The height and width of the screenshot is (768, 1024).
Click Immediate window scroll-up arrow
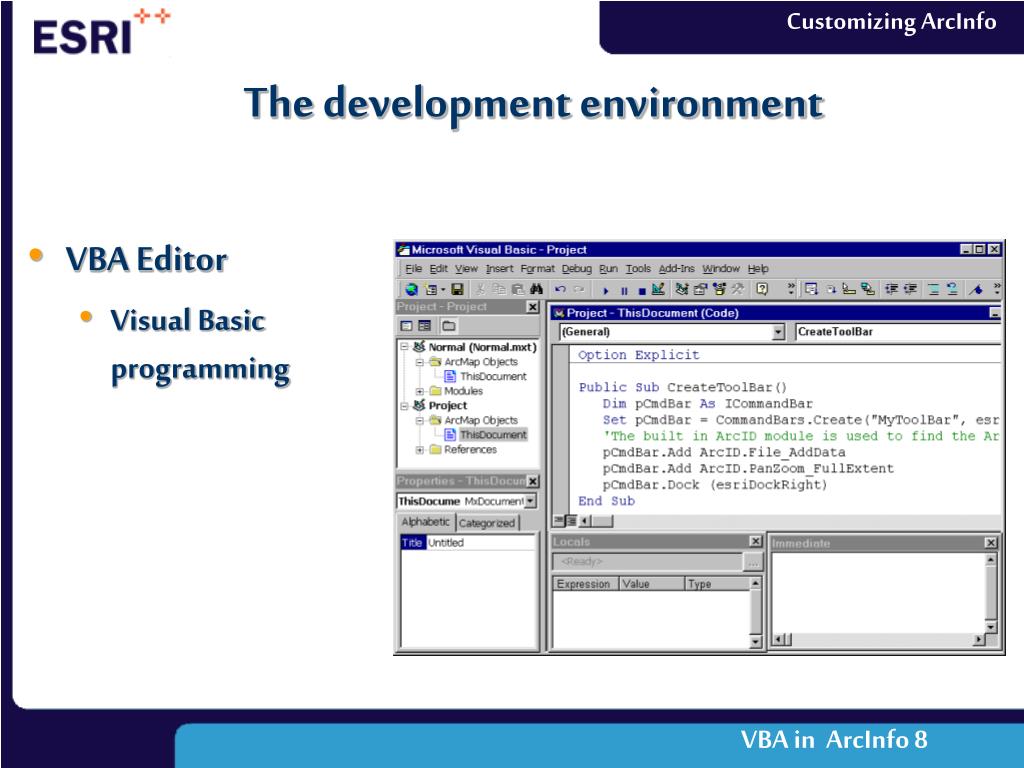pos(991,560)
